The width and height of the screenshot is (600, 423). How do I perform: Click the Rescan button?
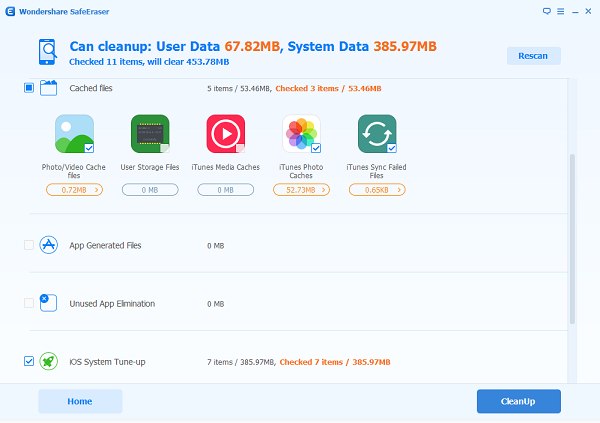tap(534, 56)
